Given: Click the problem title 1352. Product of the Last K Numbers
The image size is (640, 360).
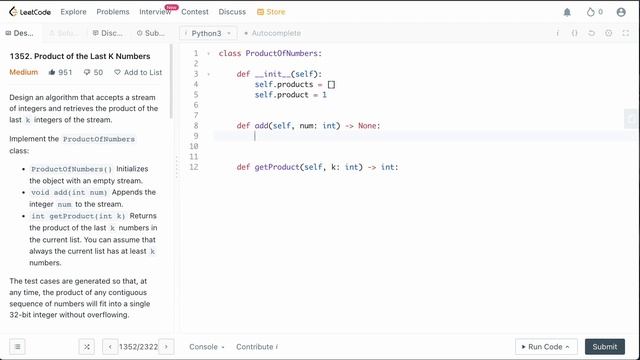Looking at the screenshot, I should (80, 56).
